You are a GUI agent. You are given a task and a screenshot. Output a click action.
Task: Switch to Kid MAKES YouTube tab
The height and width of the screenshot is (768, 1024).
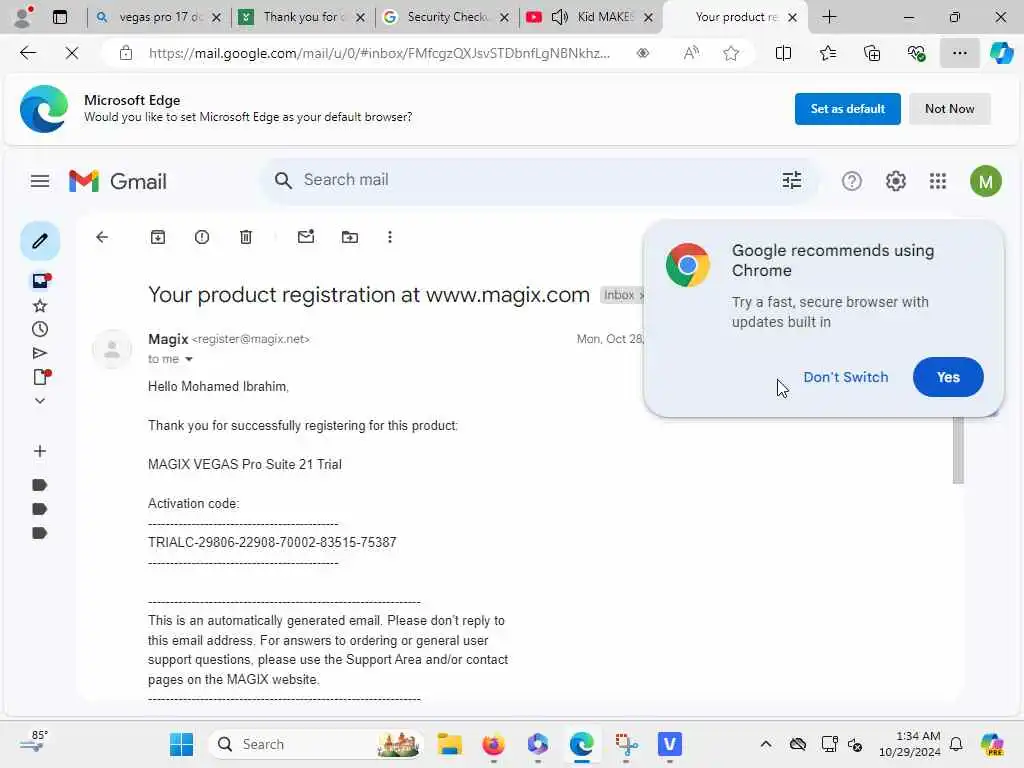tap(590, 17)
